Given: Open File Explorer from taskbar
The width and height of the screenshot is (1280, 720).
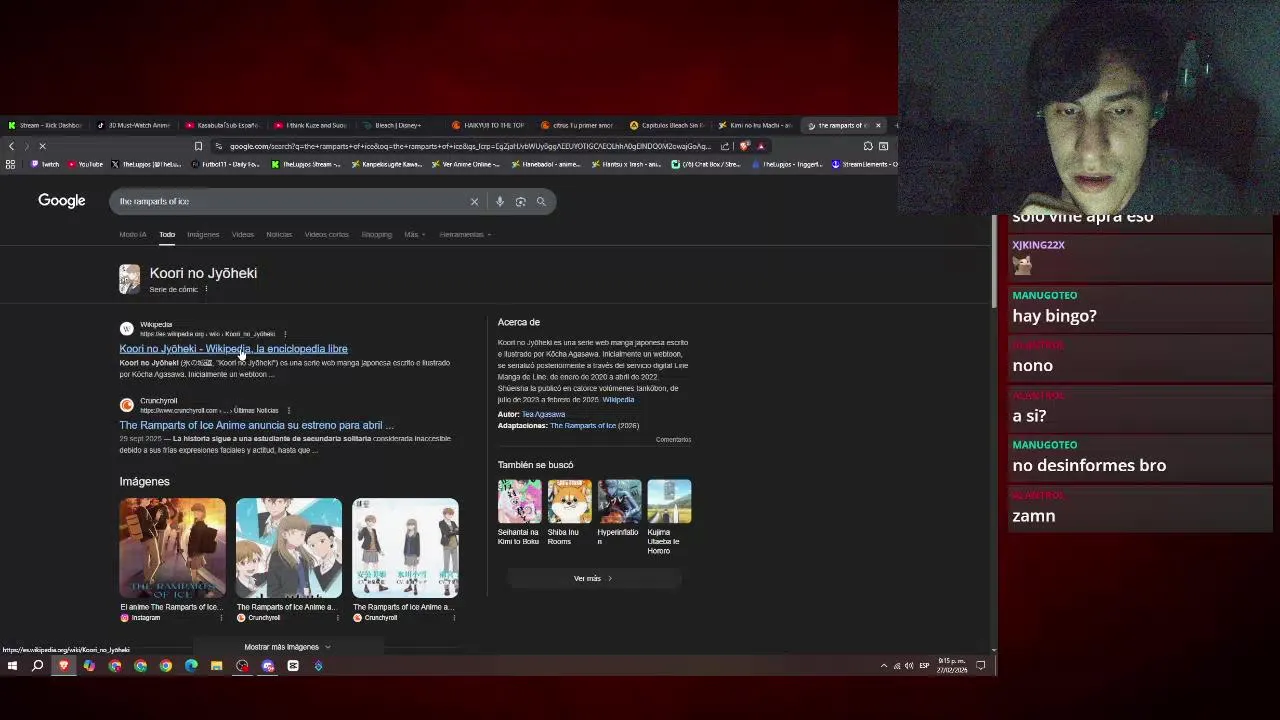Looking at the screenshot, I should pyautogui.click(x=216, y=666).
